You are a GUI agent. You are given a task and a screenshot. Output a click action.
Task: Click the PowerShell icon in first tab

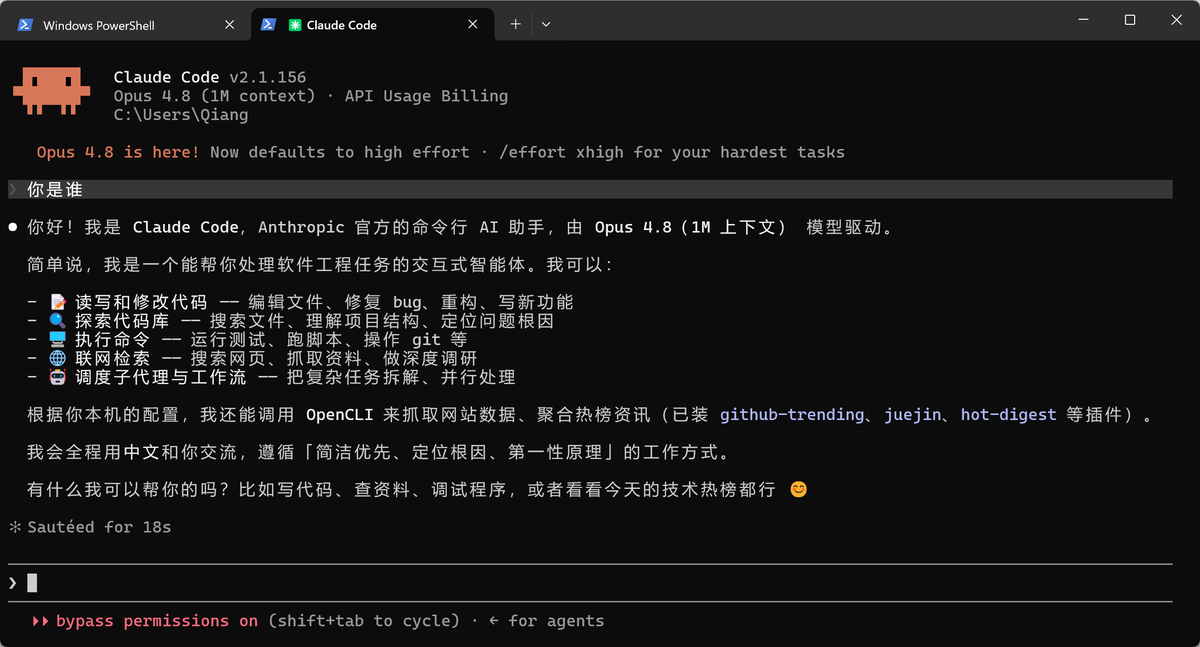(24, 25)
